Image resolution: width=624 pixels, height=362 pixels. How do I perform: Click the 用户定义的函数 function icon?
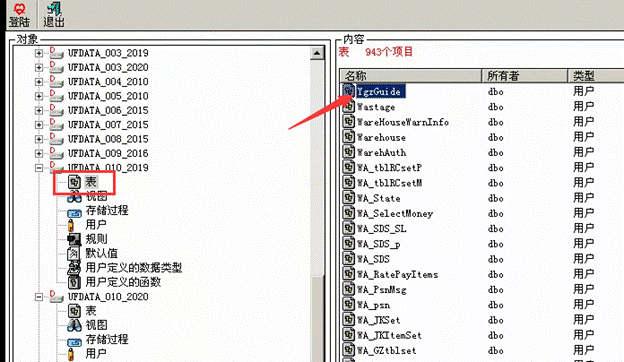click(74, 282)
